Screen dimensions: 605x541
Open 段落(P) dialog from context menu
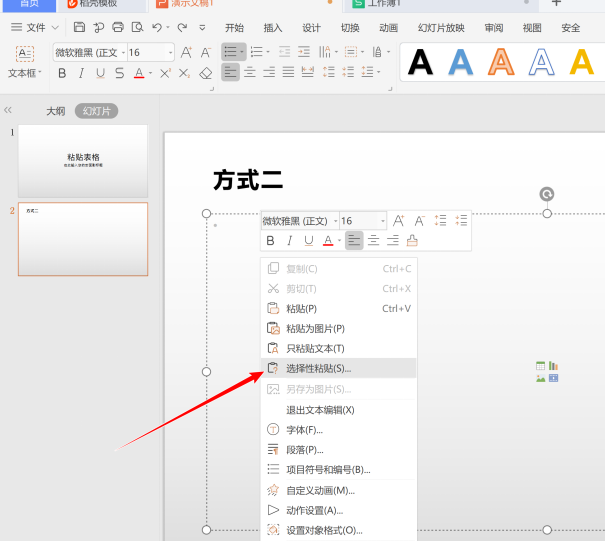click(339, 450)
